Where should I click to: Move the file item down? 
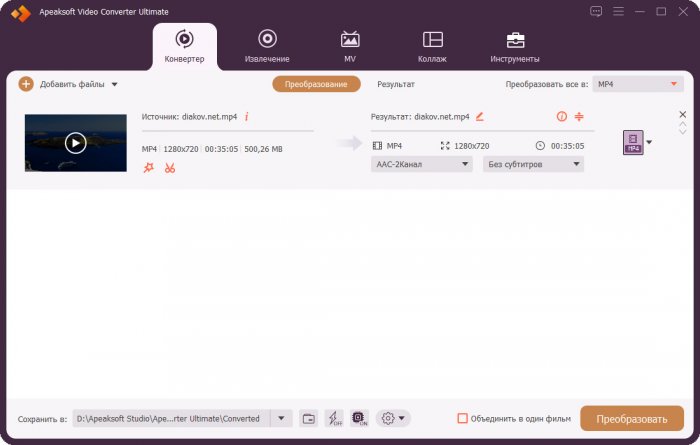(683, 132)
